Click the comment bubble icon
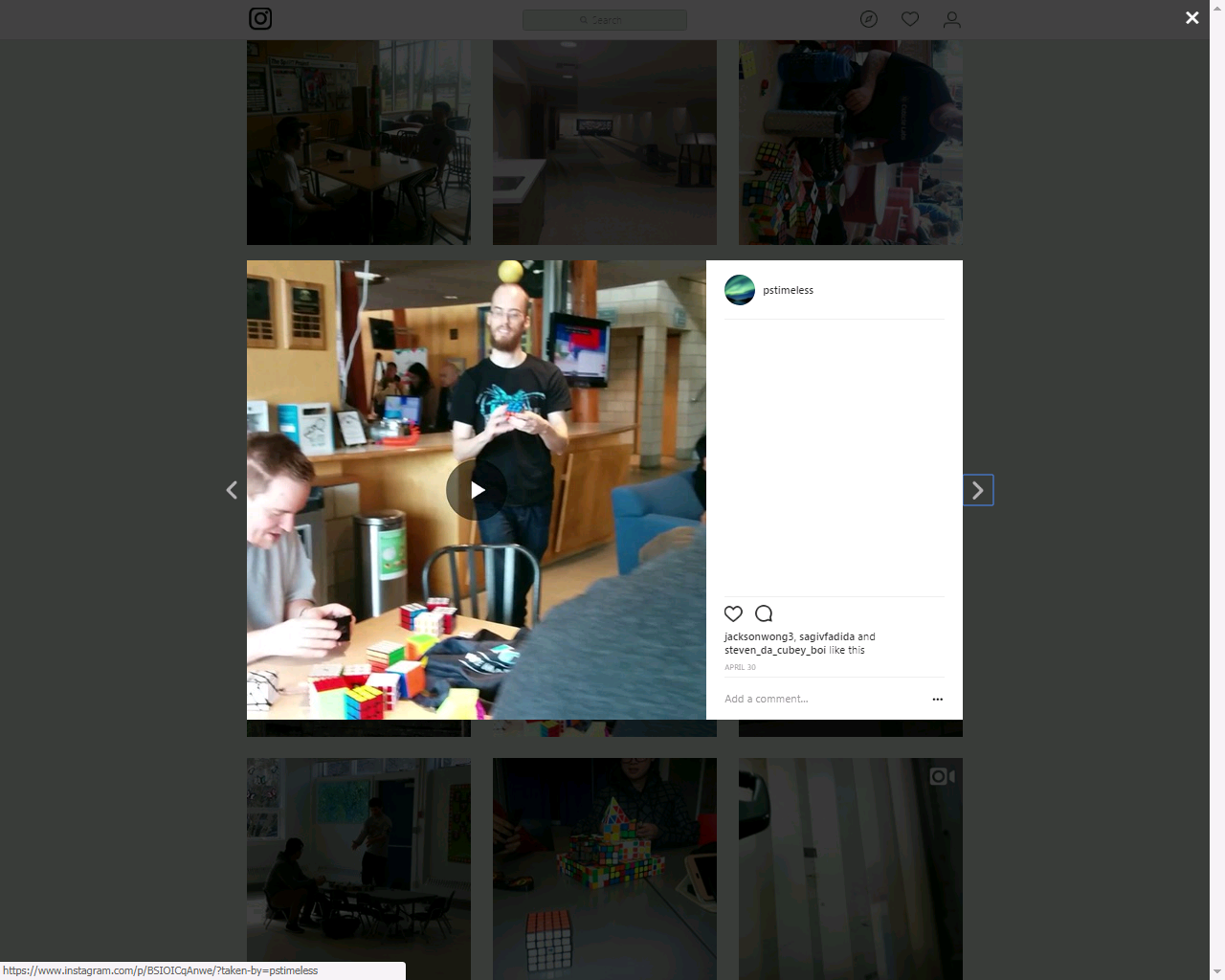The image size is (1225, 980). [x=764, y=613]
